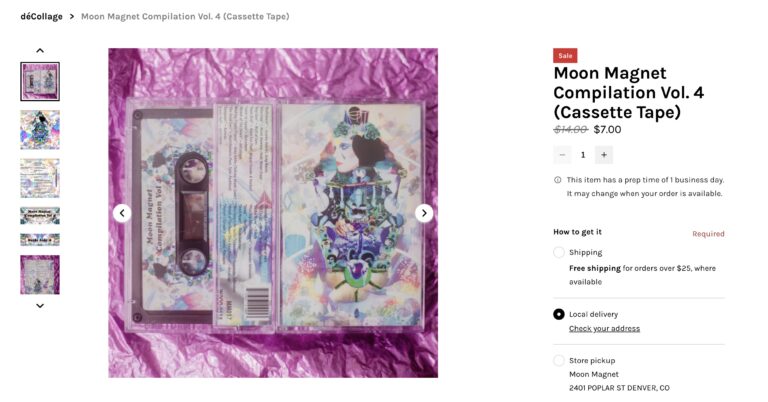Click the red Sale badge

pos(565,56)
